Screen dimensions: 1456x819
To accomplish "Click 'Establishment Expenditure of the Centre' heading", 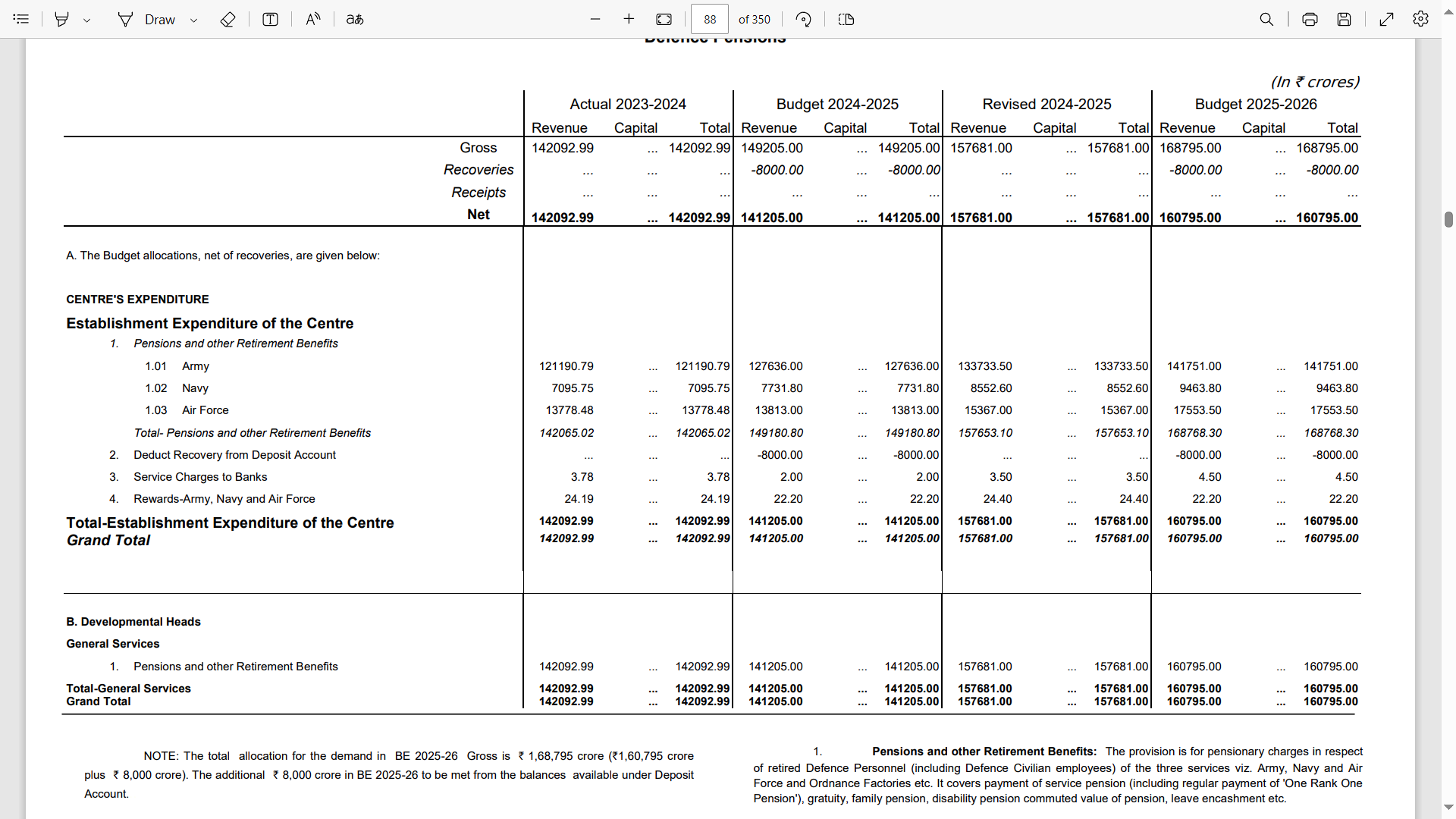I will pos(209,323).
